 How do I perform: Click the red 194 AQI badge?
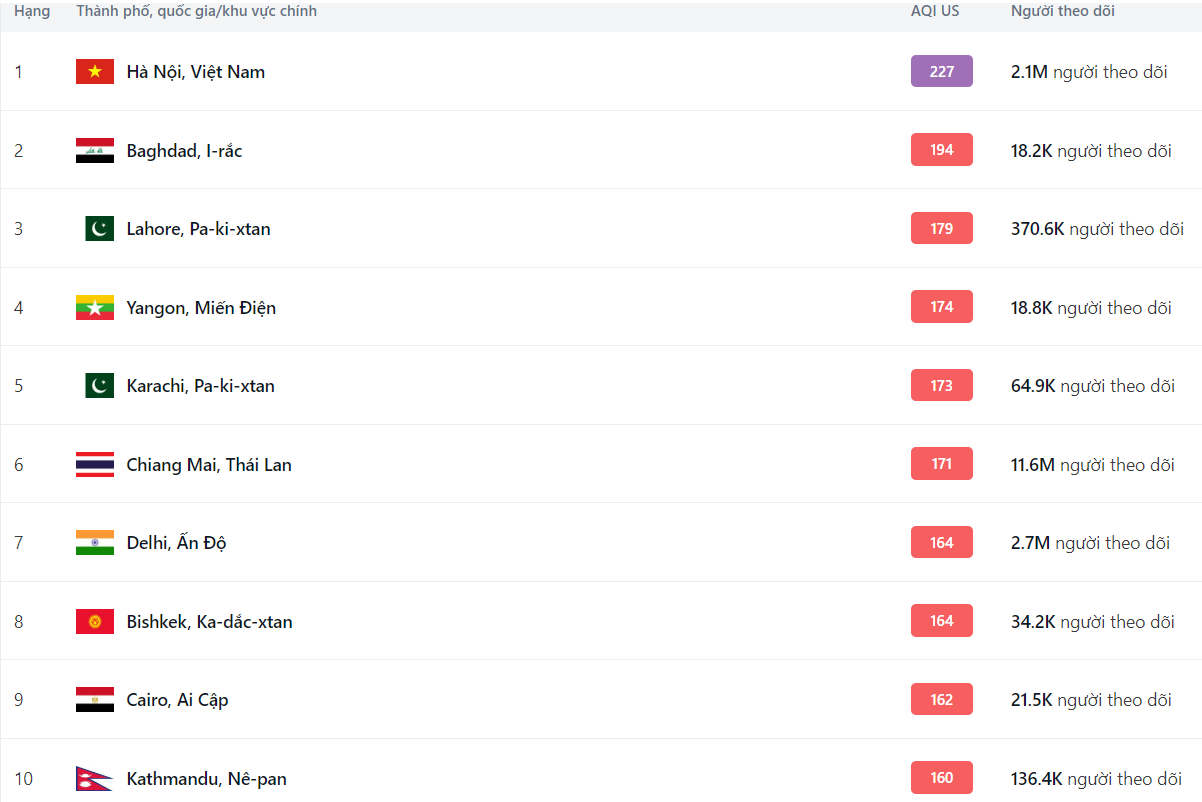941,150
